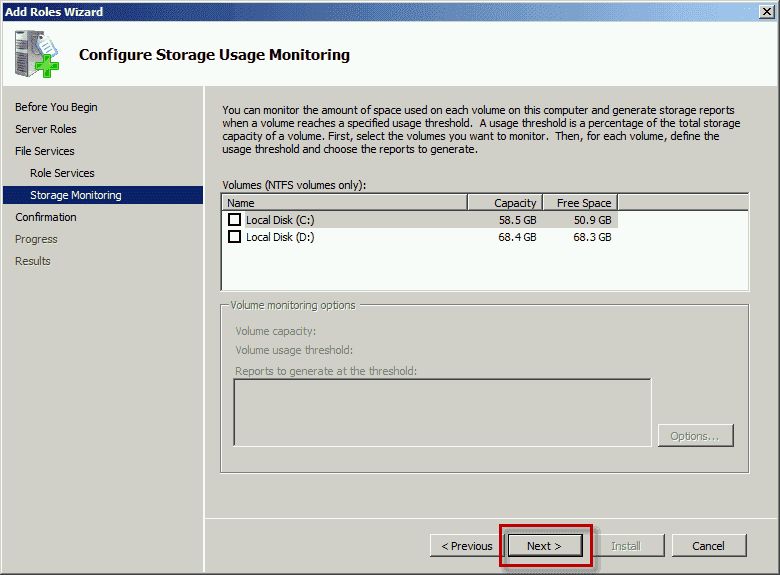Sort by Capacity column header

(505, 202)
